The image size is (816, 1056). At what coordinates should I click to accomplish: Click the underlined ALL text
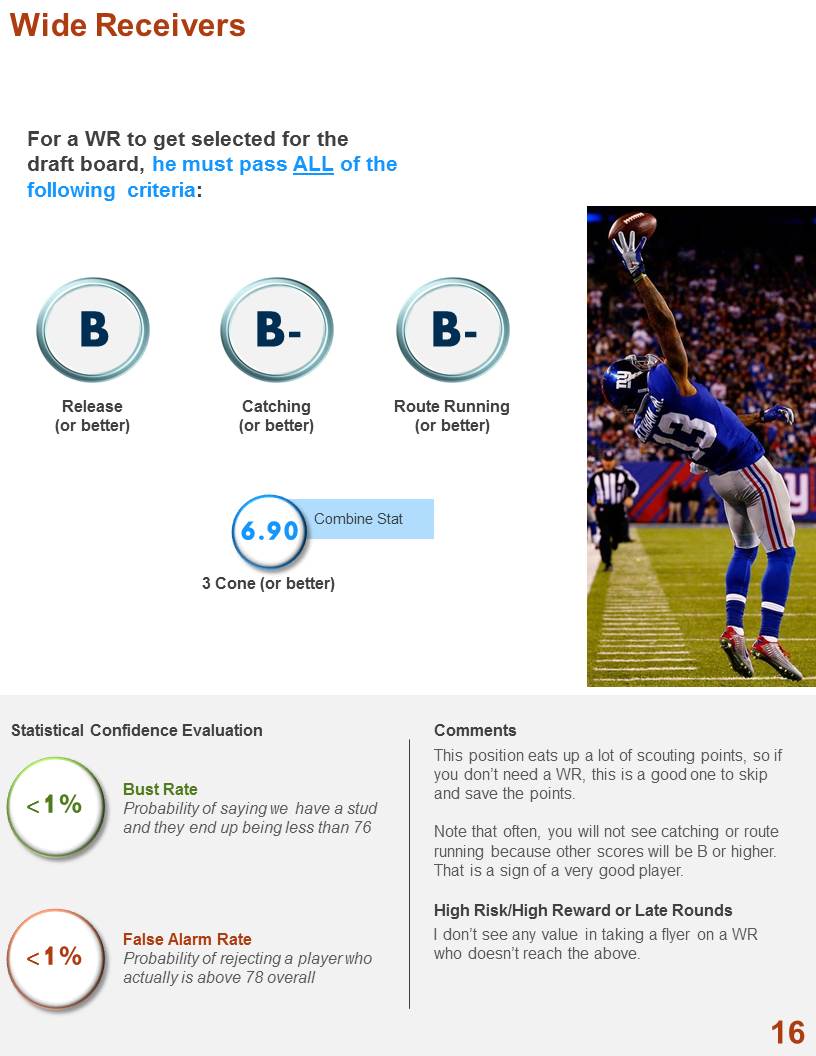click(313, 164)
